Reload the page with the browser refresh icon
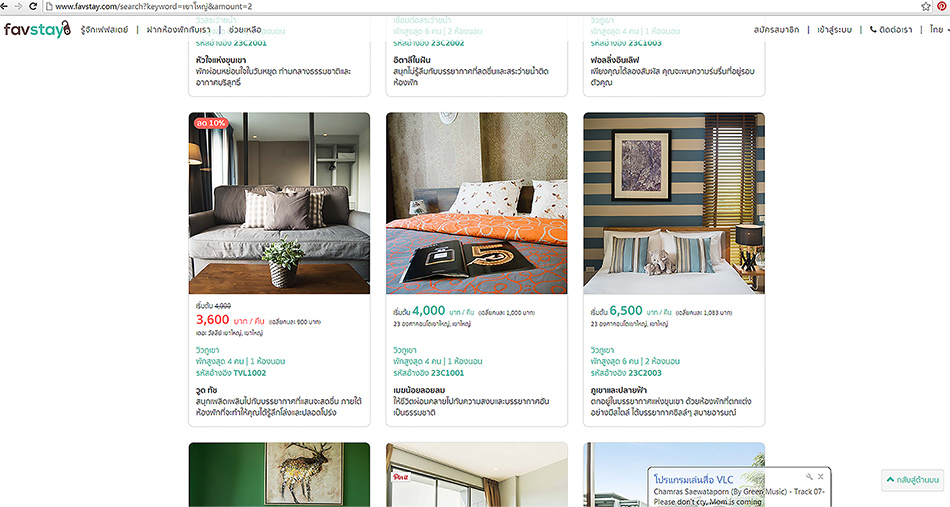The height and width of the screenshot is (507, 950). [x=33, y=6]
